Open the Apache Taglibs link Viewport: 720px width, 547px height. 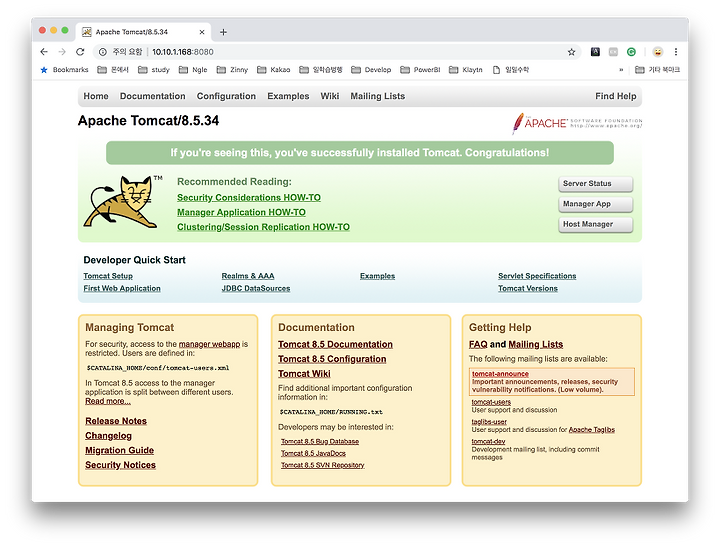point(592,430)
